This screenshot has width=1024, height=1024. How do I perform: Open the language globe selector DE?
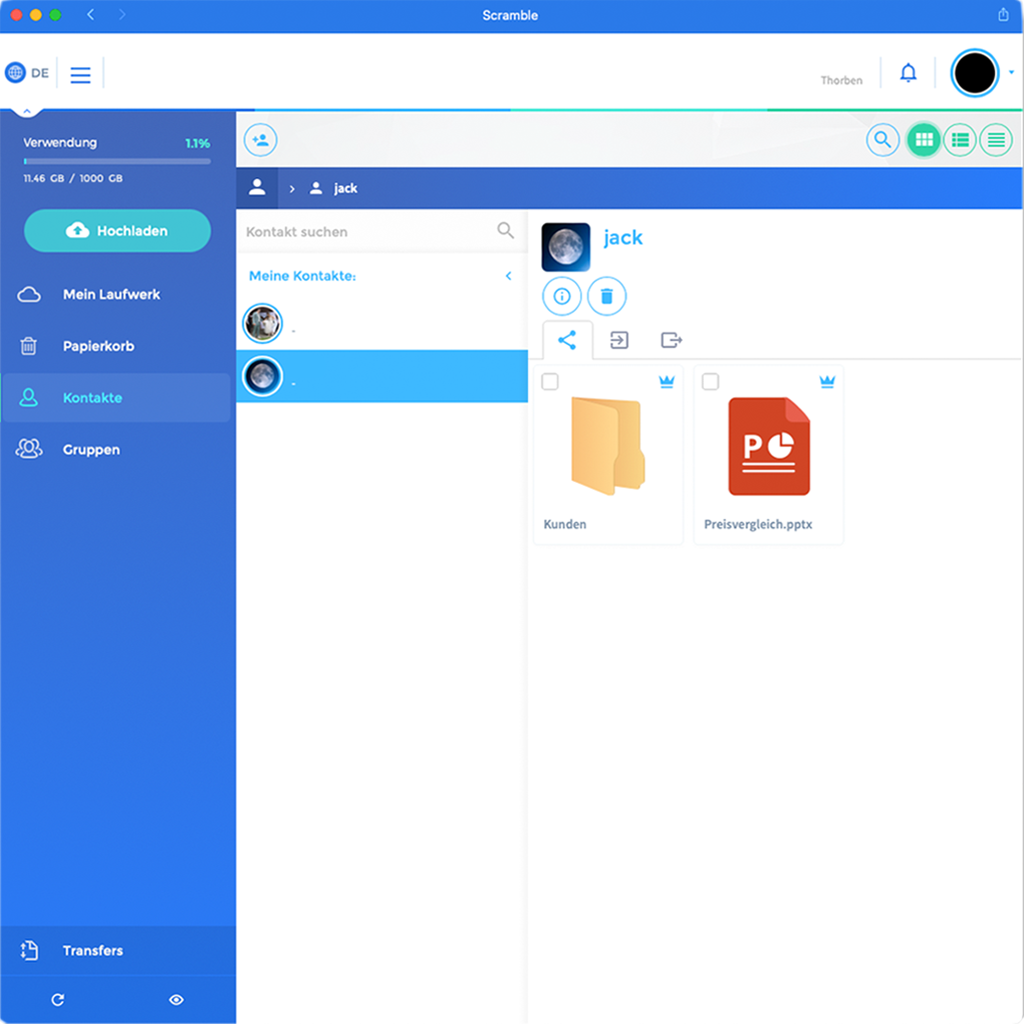27,72
